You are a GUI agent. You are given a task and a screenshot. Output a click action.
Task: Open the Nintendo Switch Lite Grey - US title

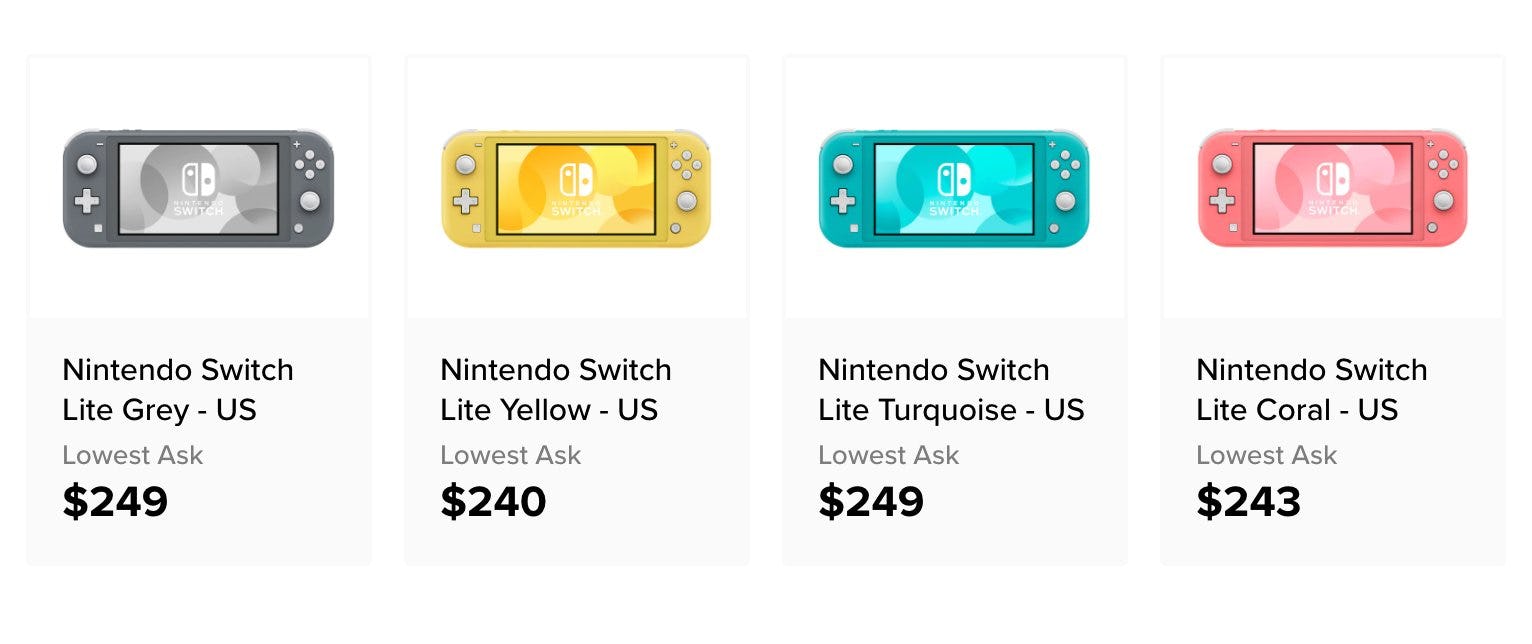[178, 389]
